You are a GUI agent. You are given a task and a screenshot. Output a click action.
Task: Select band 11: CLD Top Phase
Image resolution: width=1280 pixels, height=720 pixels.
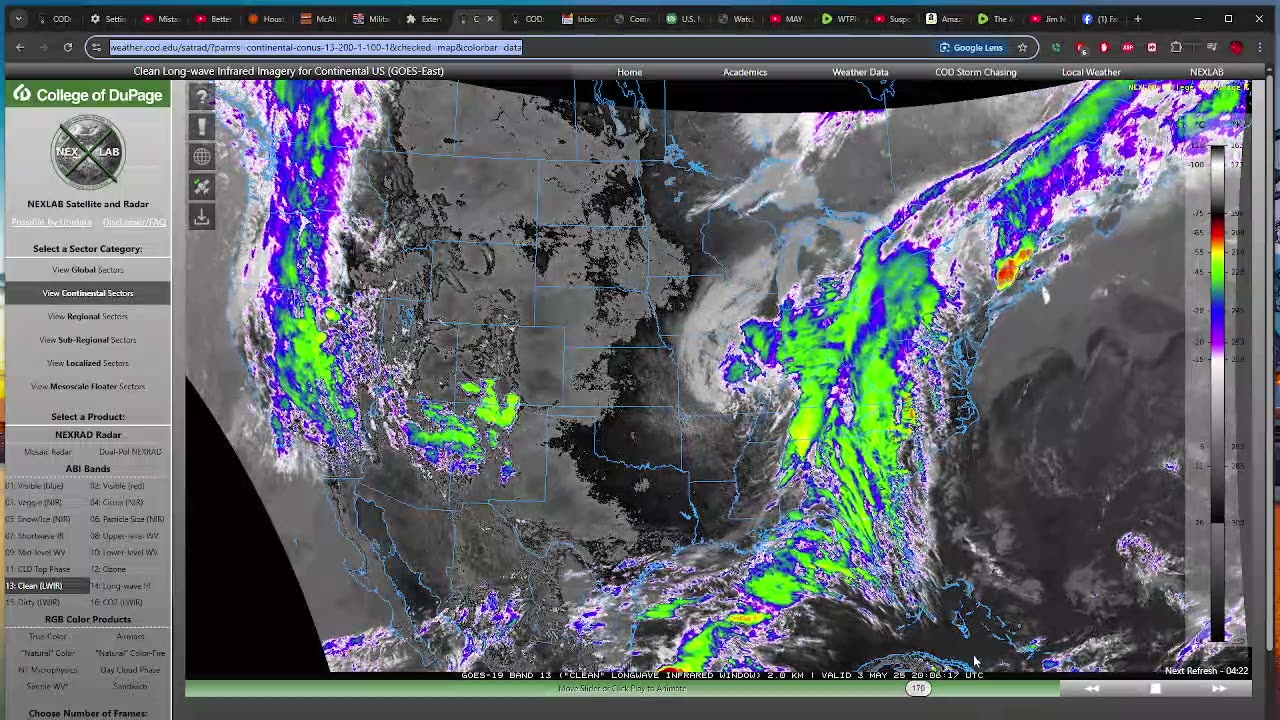[38, 569]
